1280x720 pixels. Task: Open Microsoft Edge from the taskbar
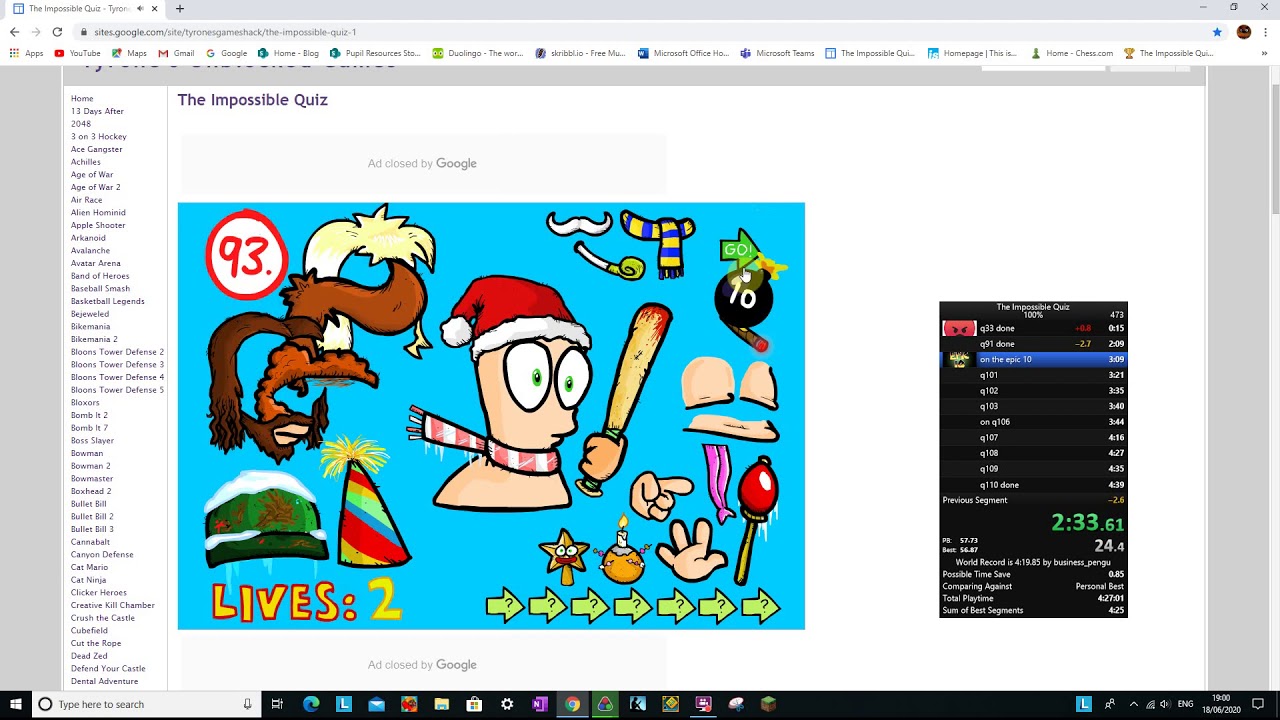coord(311,704)
